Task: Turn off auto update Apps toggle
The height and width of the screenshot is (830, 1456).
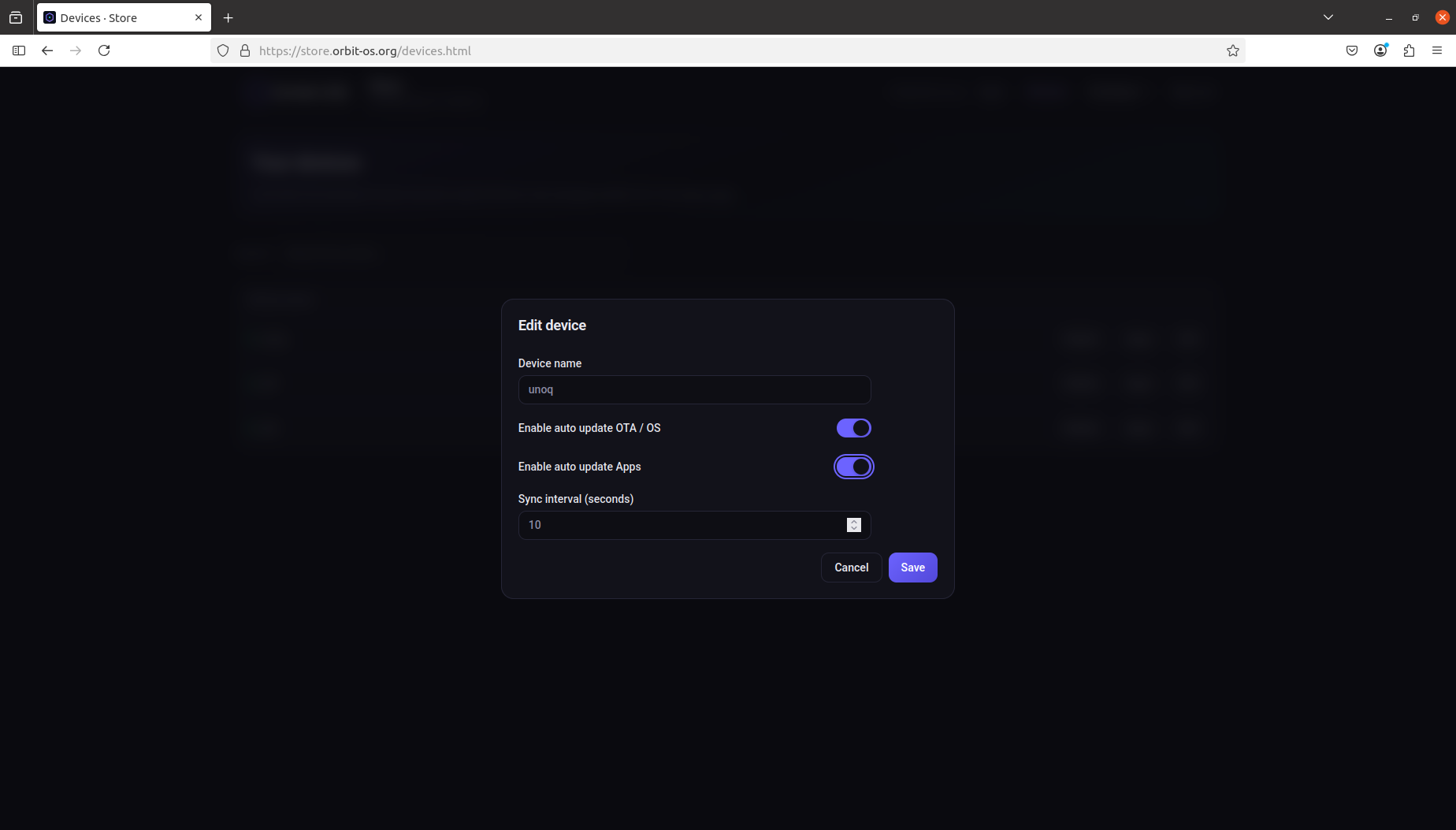Action: pyautogui.click(x=853, y=467)
